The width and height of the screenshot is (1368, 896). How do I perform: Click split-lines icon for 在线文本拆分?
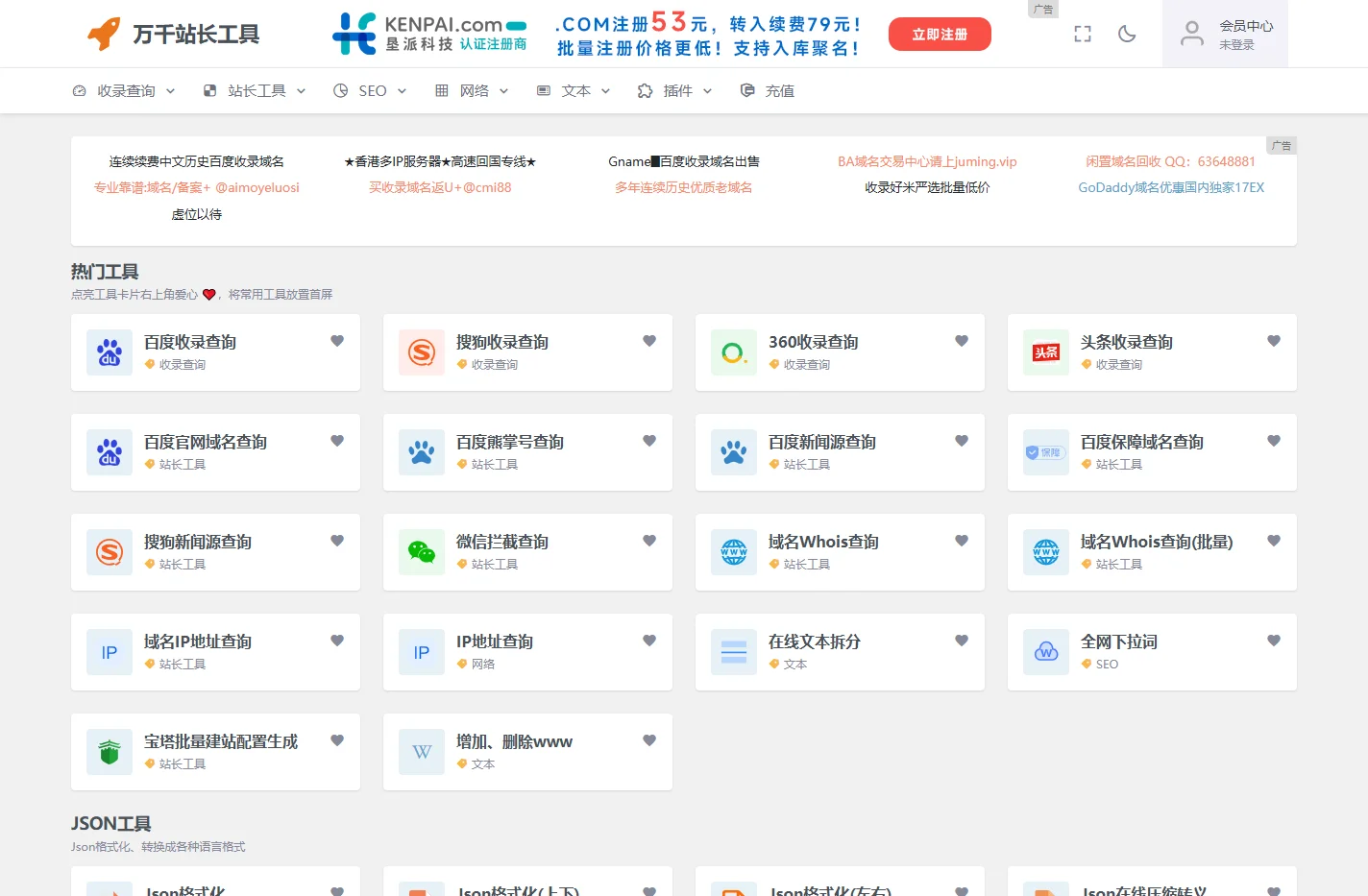(734, 652)
